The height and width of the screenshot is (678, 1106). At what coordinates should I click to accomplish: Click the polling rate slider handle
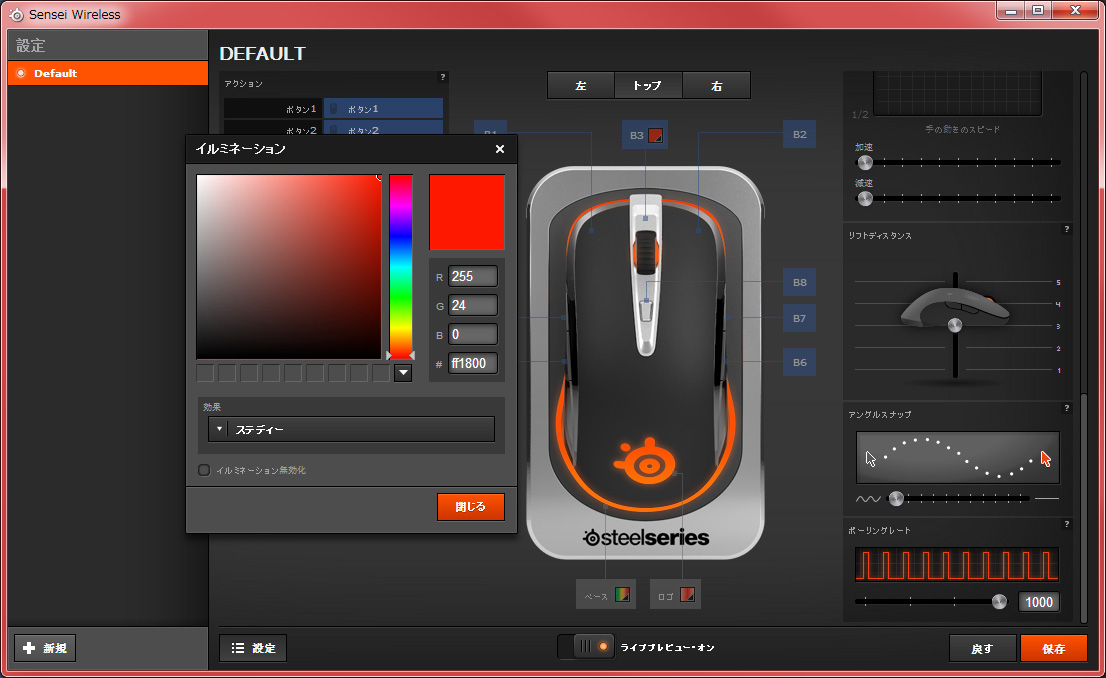tap(999, 601)
